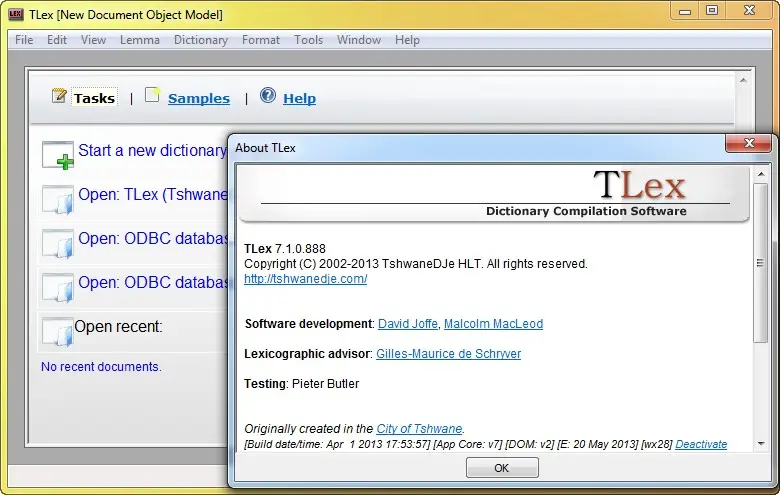The image size is (780, 495).
Task: Switch to the Samples tab link
Action: point(199,99)
